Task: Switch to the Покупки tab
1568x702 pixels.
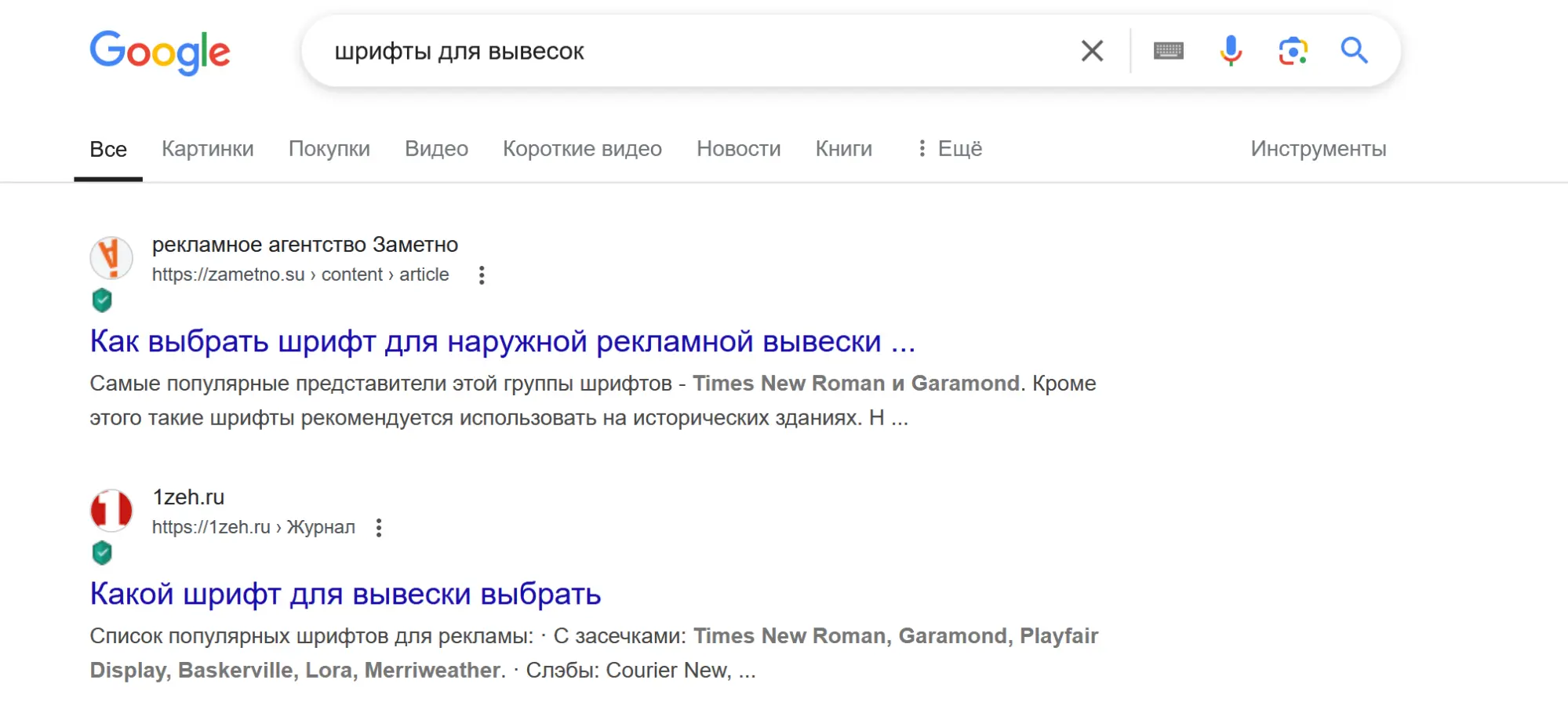Action: click(329, 149)
